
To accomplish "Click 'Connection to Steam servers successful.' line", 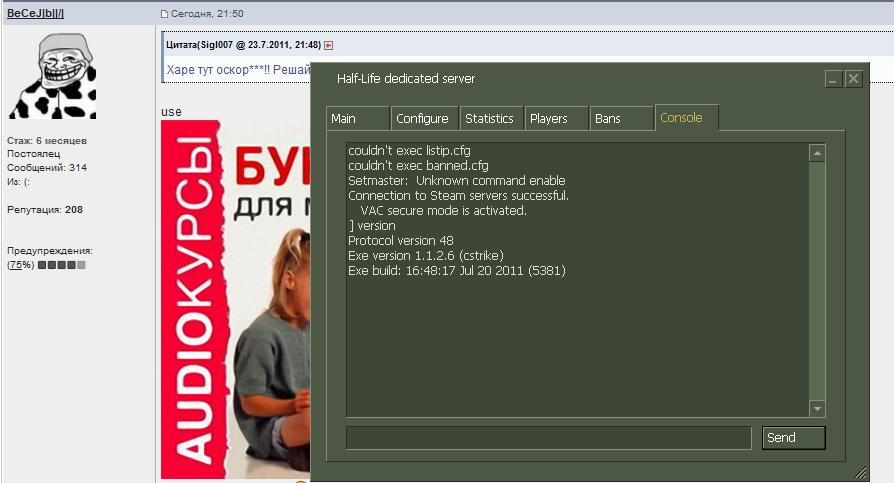I will point(458,196).
